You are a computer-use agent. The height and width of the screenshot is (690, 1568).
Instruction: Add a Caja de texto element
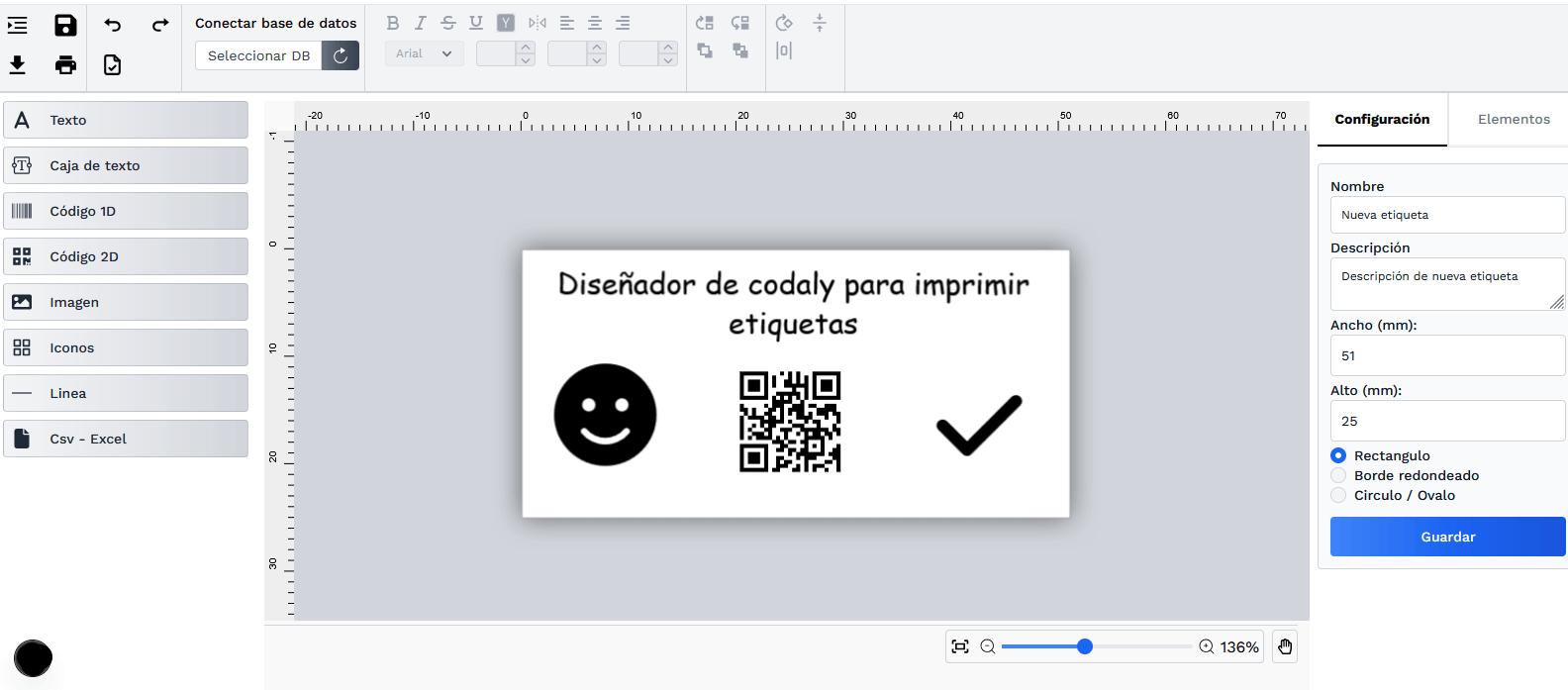click(x=126, y=165)
